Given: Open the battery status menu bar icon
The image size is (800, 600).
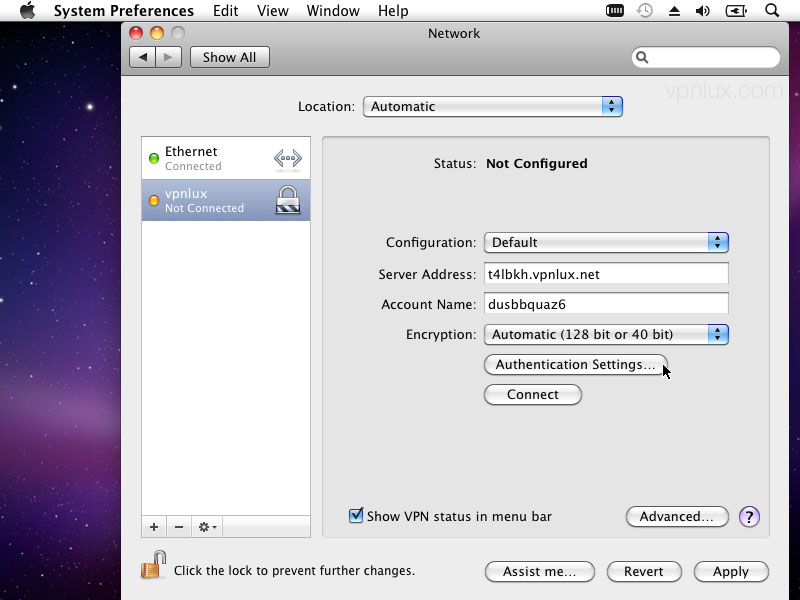Looking at the screenshot, I should coord(736,11).
